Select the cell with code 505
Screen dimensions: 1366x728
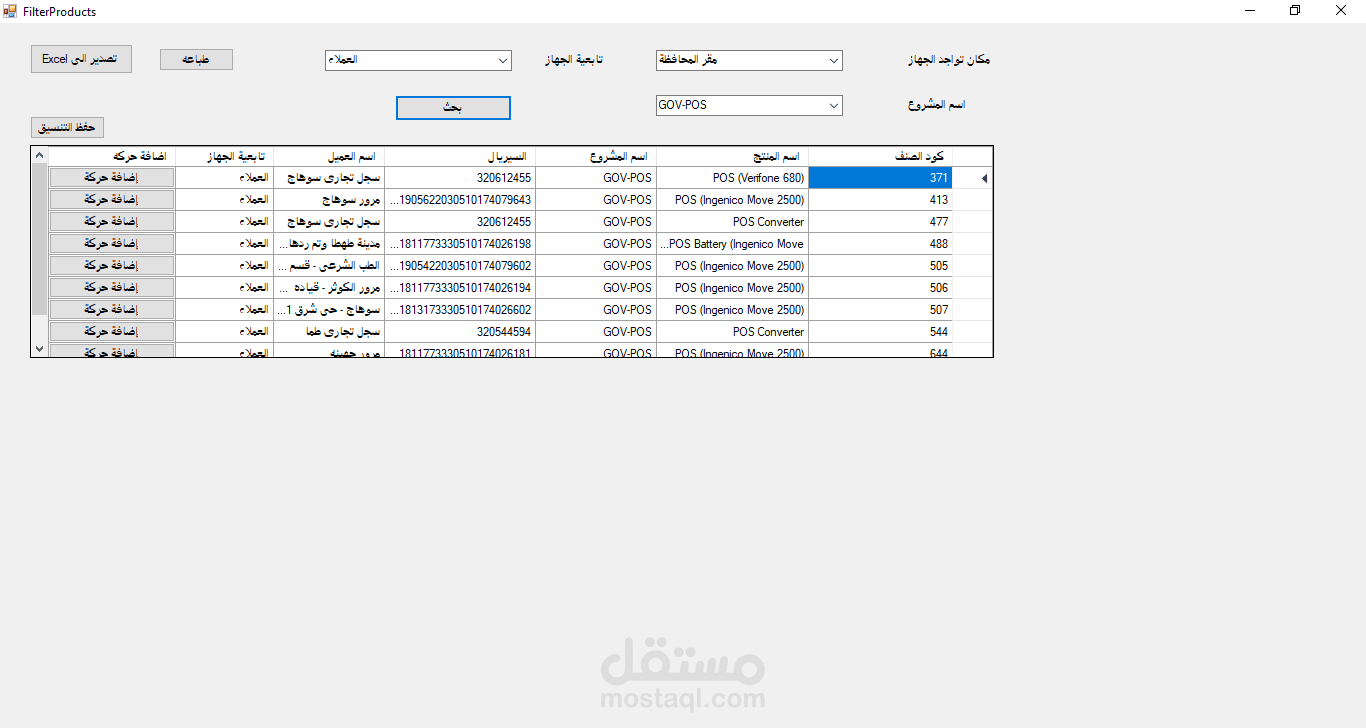tap(880, 266)
